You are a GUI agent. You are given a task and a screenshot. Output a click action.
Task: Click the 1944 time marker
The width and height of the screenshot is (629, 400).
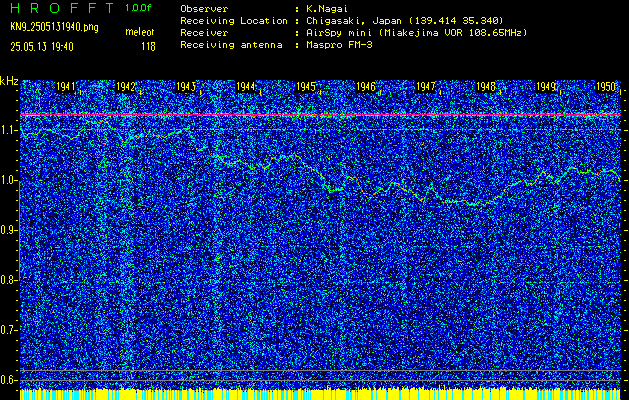[246, 87]
